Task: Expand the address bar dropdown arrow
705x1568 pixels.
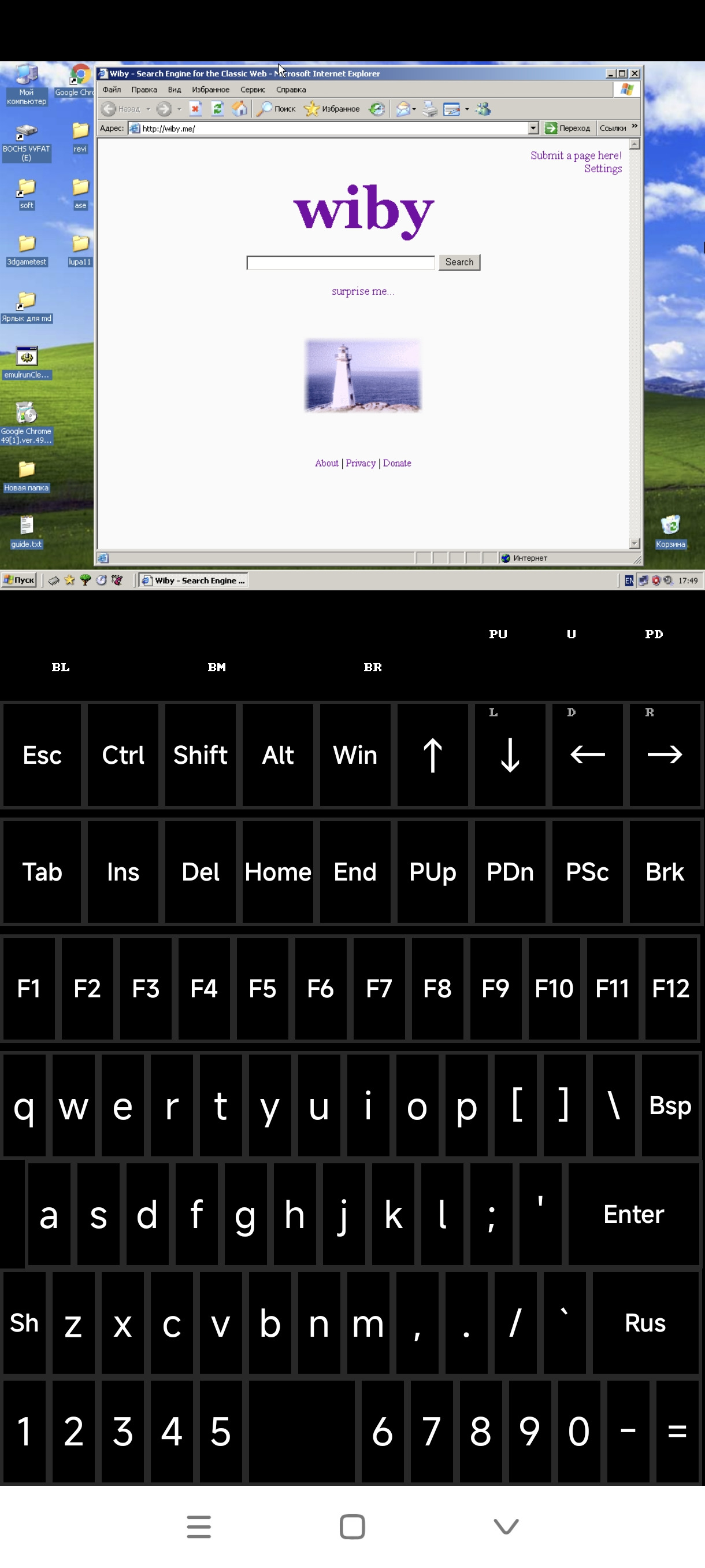Action: coord(533,128)
